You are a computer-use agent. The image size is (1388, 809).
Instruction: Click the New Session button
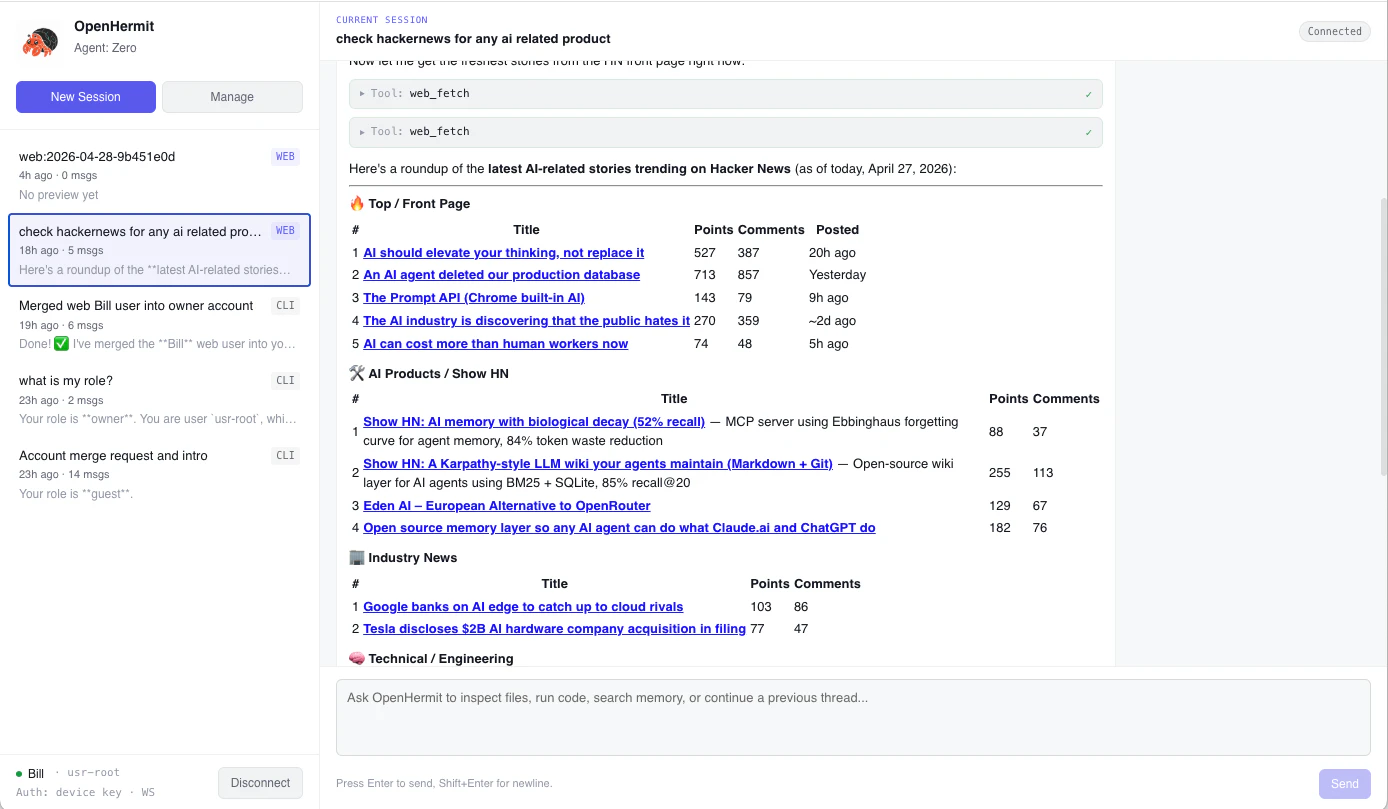tap(85, 96)
